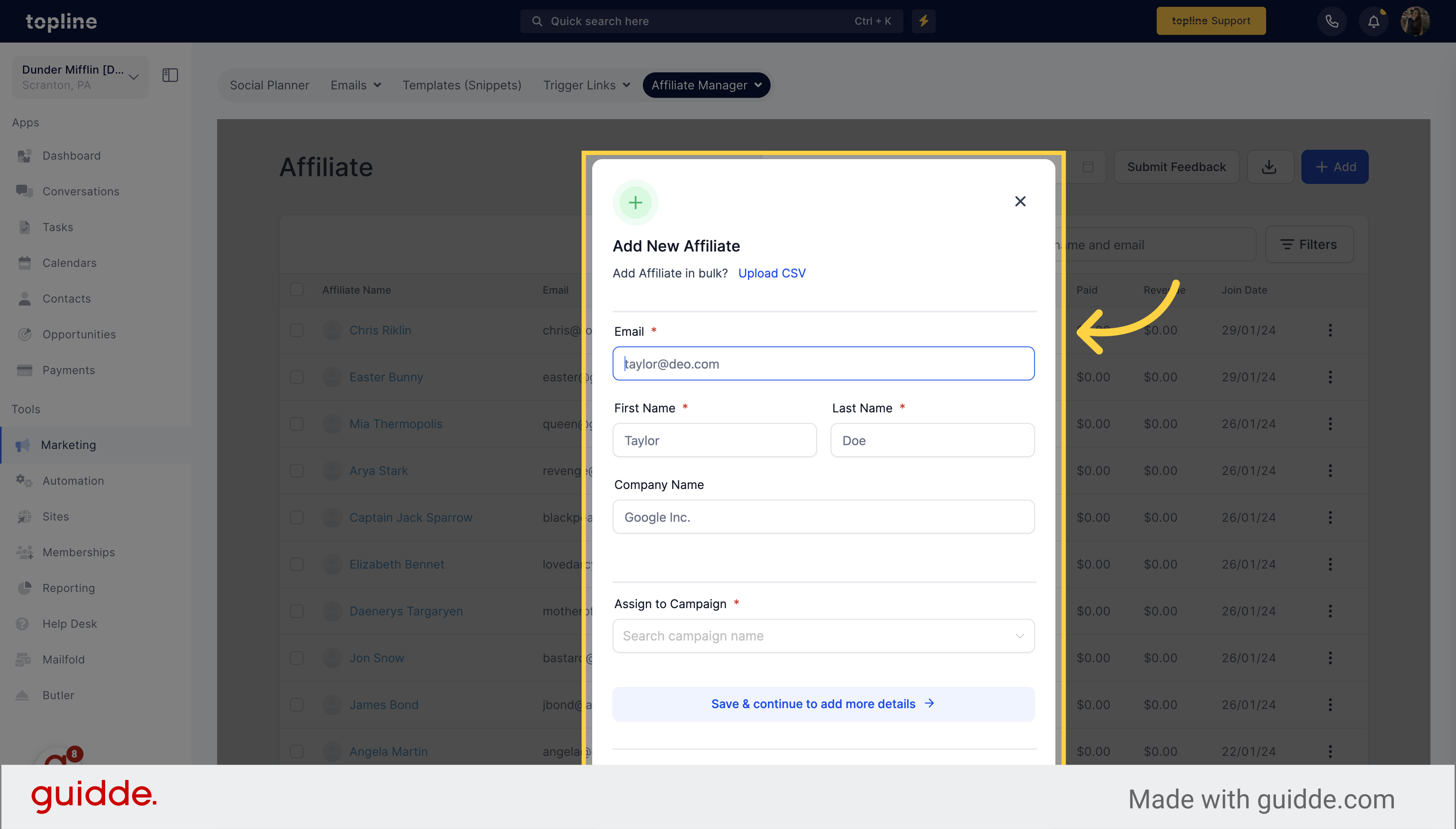Screen dimensions: 1456x829
Task: Open Mia Thermopolis affiliate link
Action: [x=396, y=423]
